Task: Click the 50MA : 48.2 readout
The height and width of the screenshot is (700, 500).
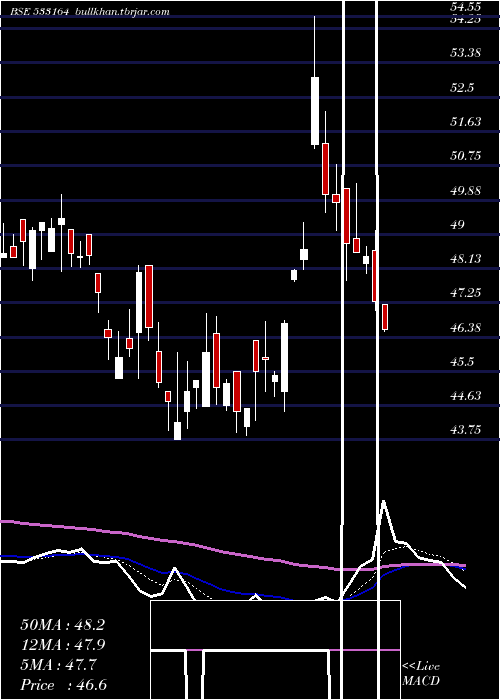Action: click(x=62, y=625)
